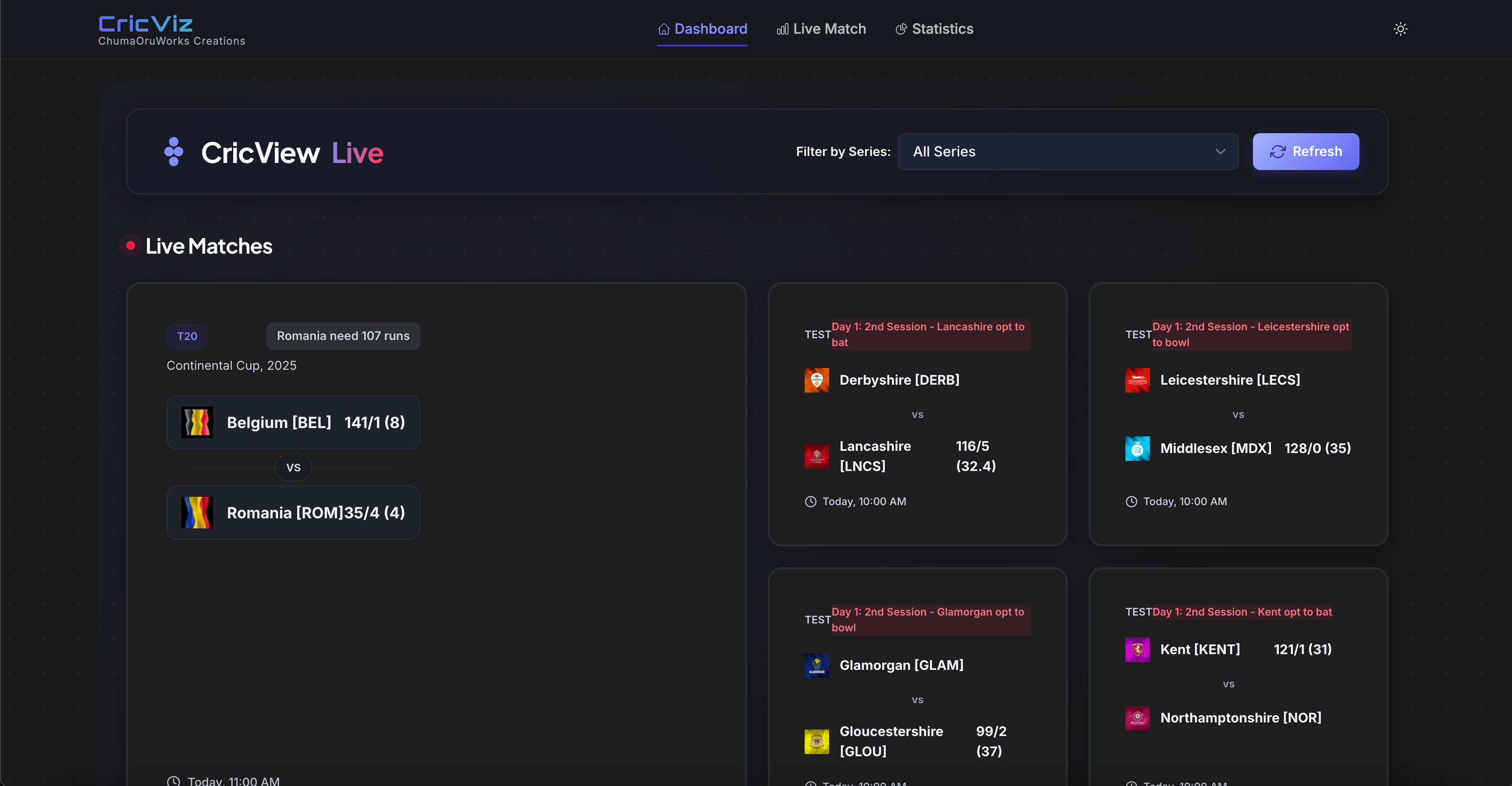Click the refresh arrows icon on the Refresh button
The width and height of the screenshot is (1512, 786).
(x=1278, y=151)
